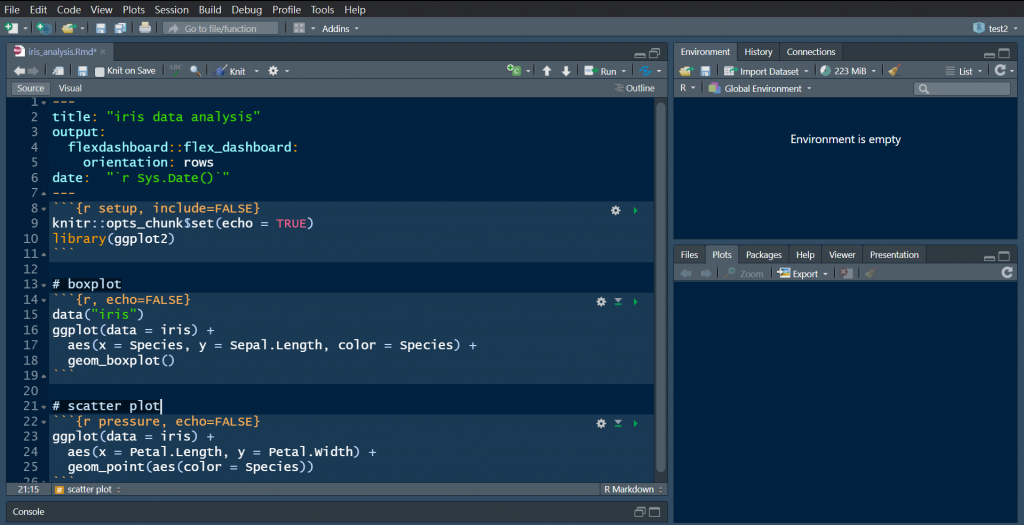
Task: Open the Import Dataset dropdown
Action: coord(765,71)
